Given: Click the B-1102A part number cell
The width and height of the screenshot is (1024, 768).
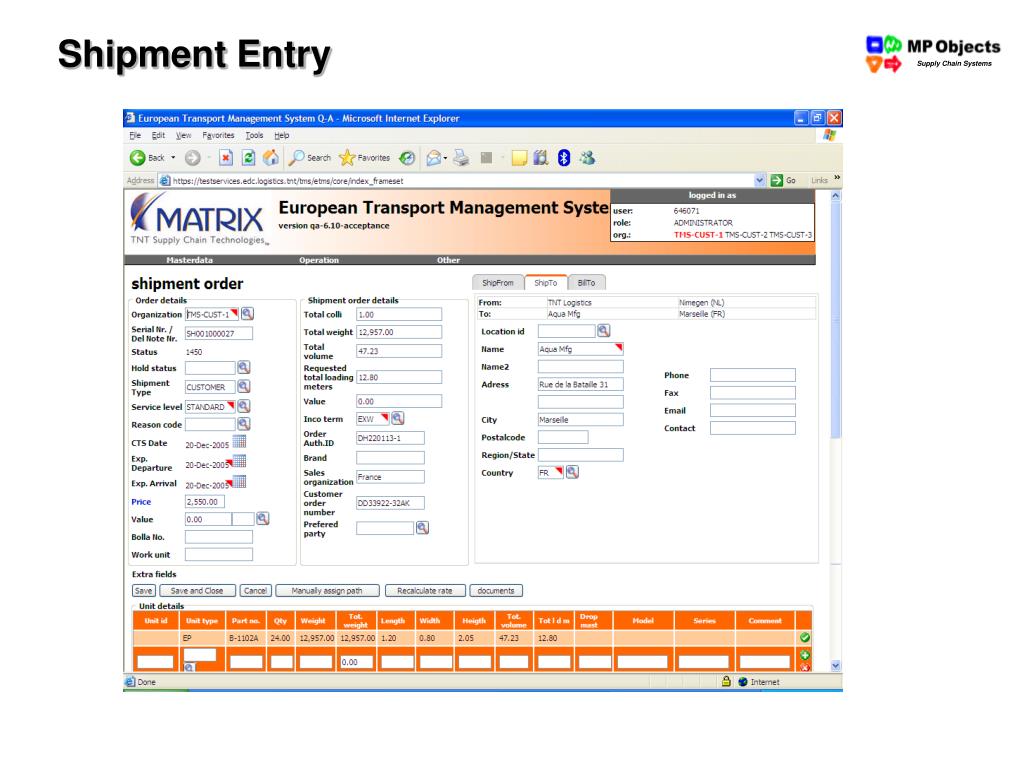Looking at the screenshot, I should (x=244, y=638).
